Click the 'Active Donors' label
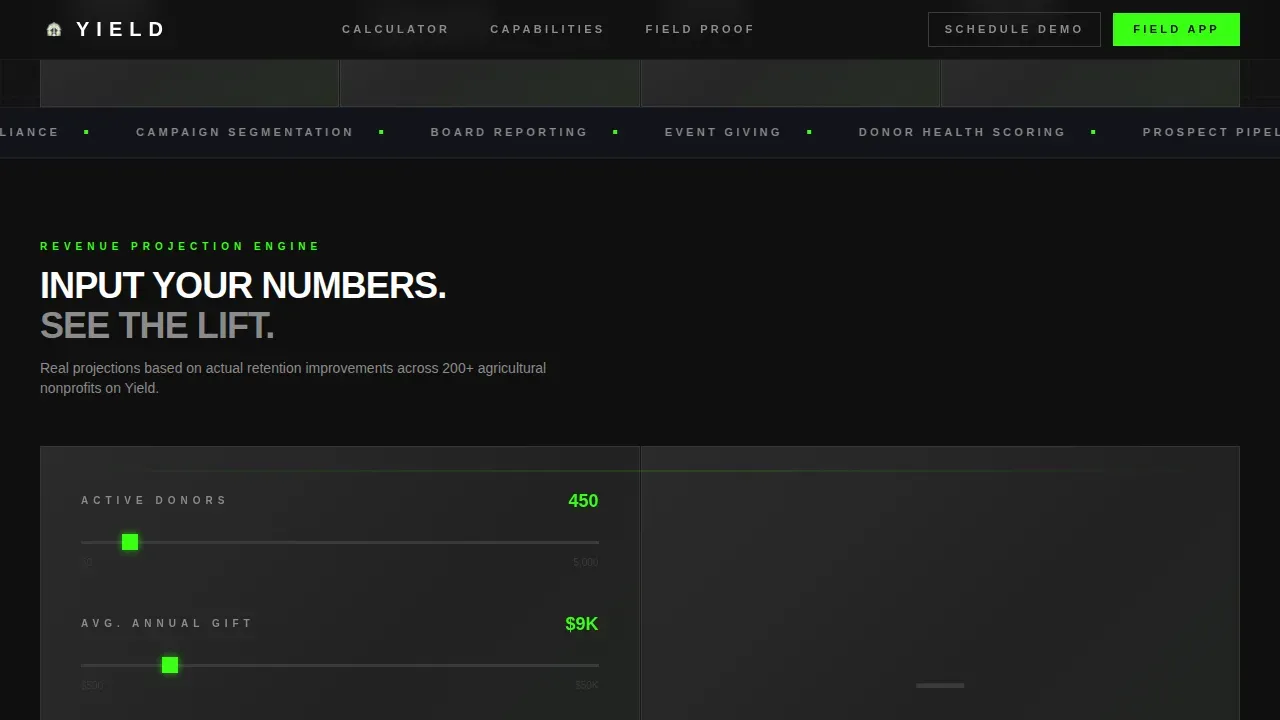 pos(154,500)
